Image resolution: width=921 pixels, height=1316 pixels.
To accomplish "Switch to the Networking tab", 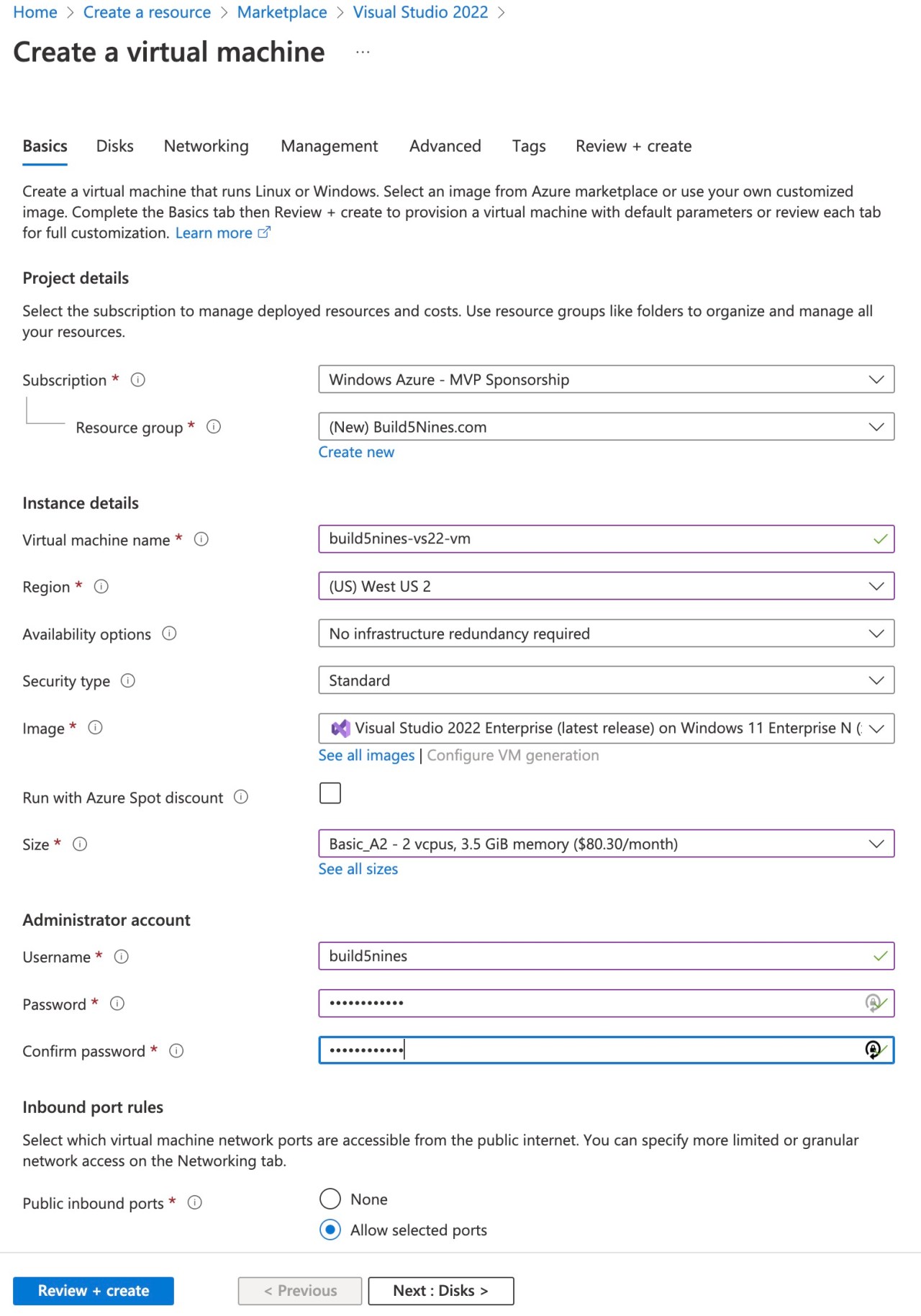I will 205,146.
